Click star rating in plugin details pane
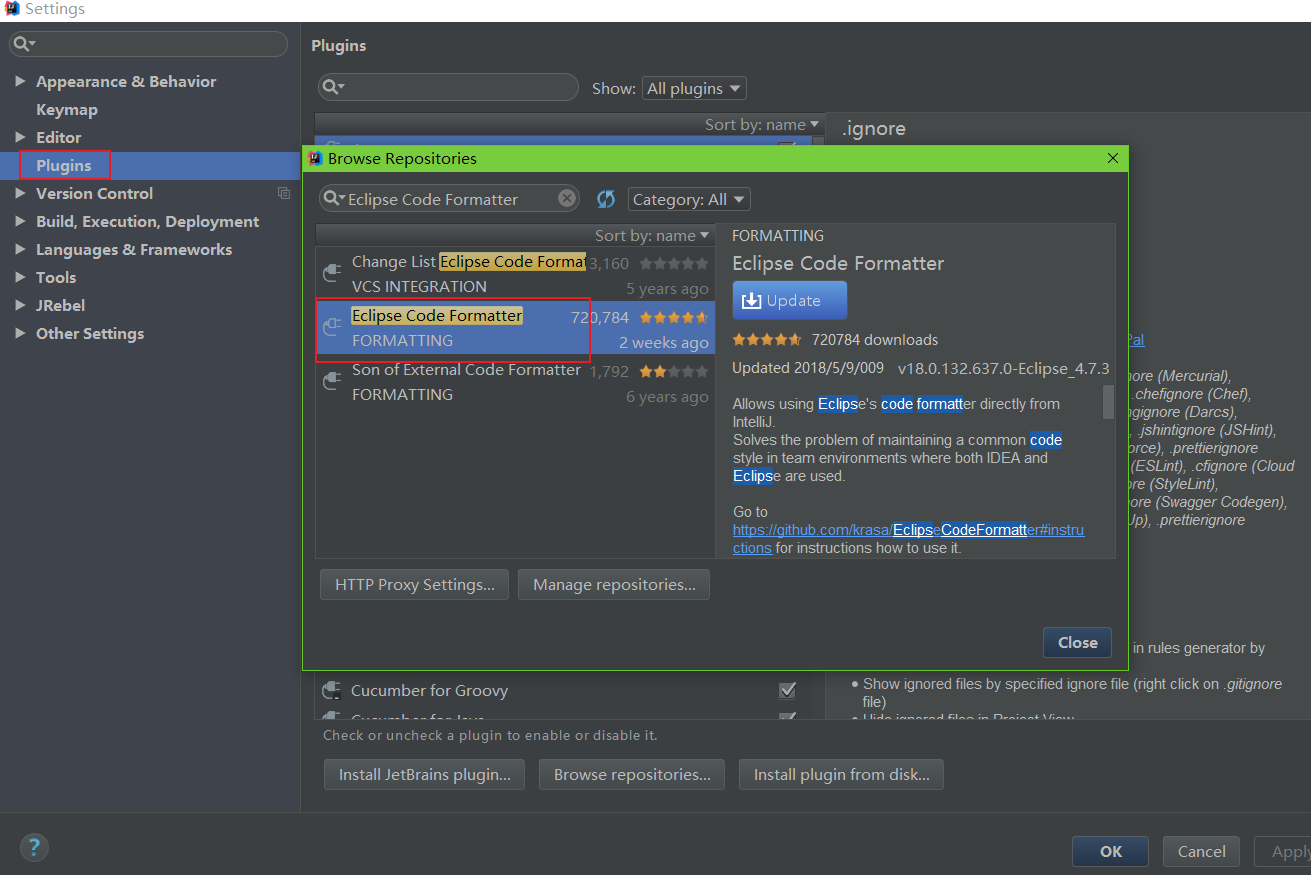1311x875 pixels. [x=767, y=340]
